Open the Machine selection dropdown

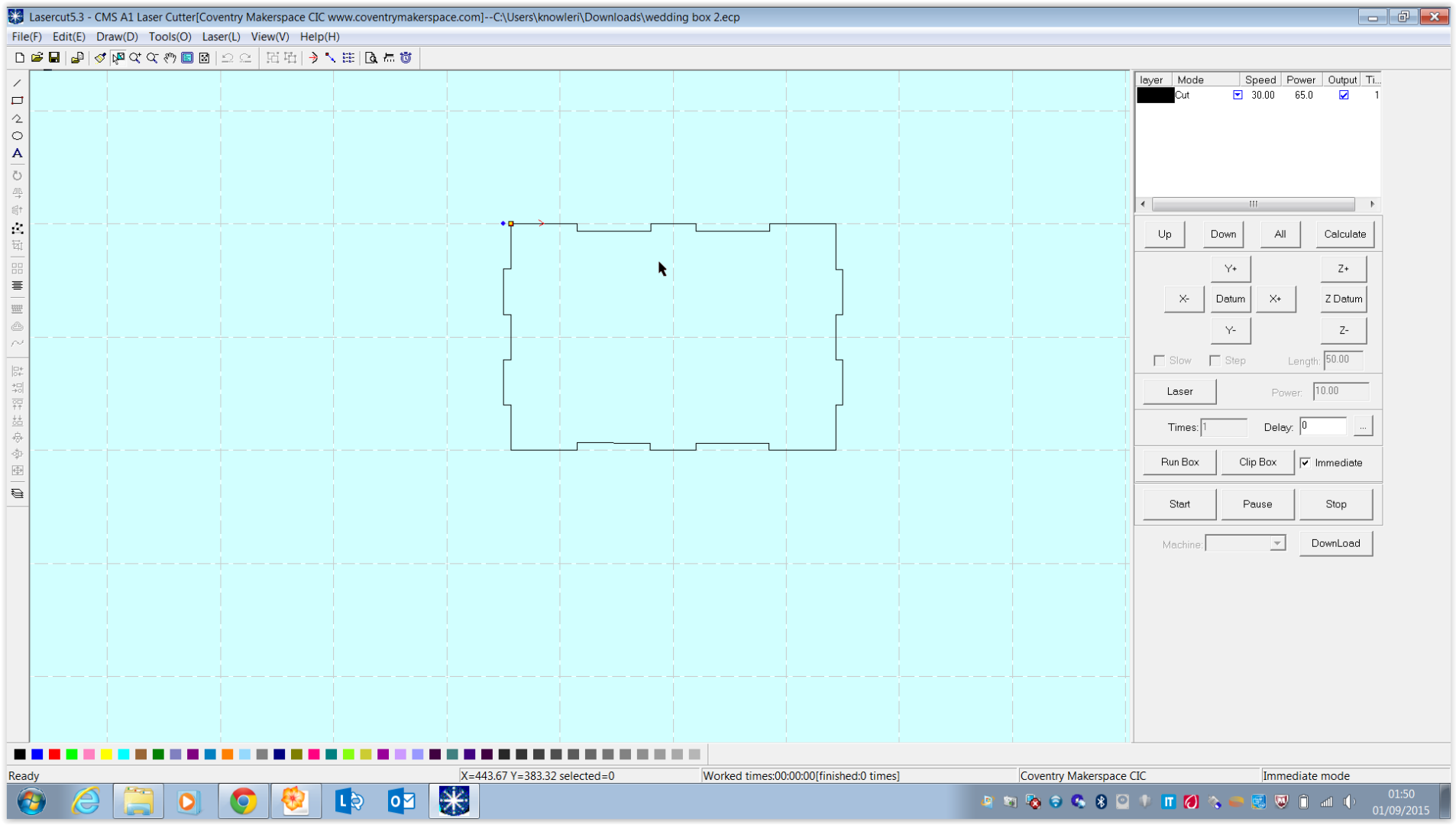click(x=1276, y=542)
